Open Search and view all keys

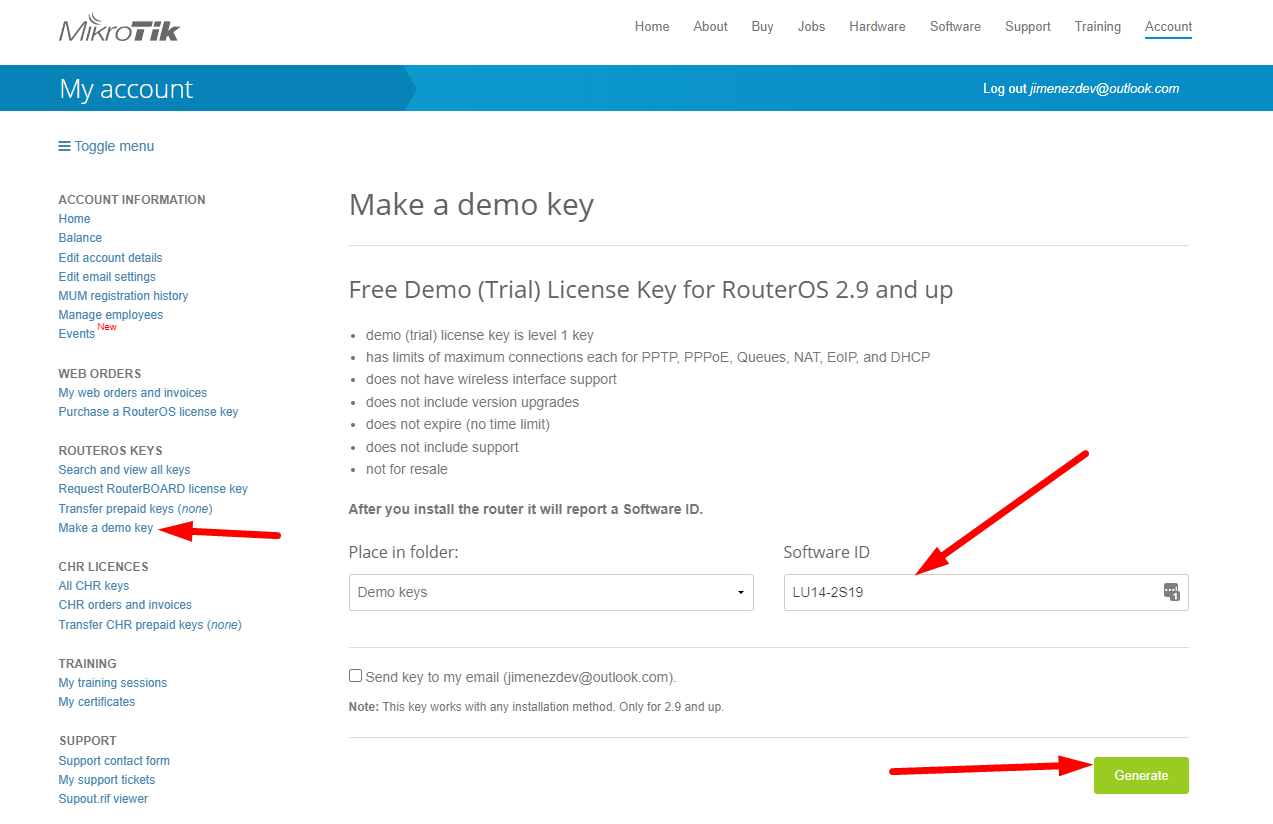tap(124, 469)
